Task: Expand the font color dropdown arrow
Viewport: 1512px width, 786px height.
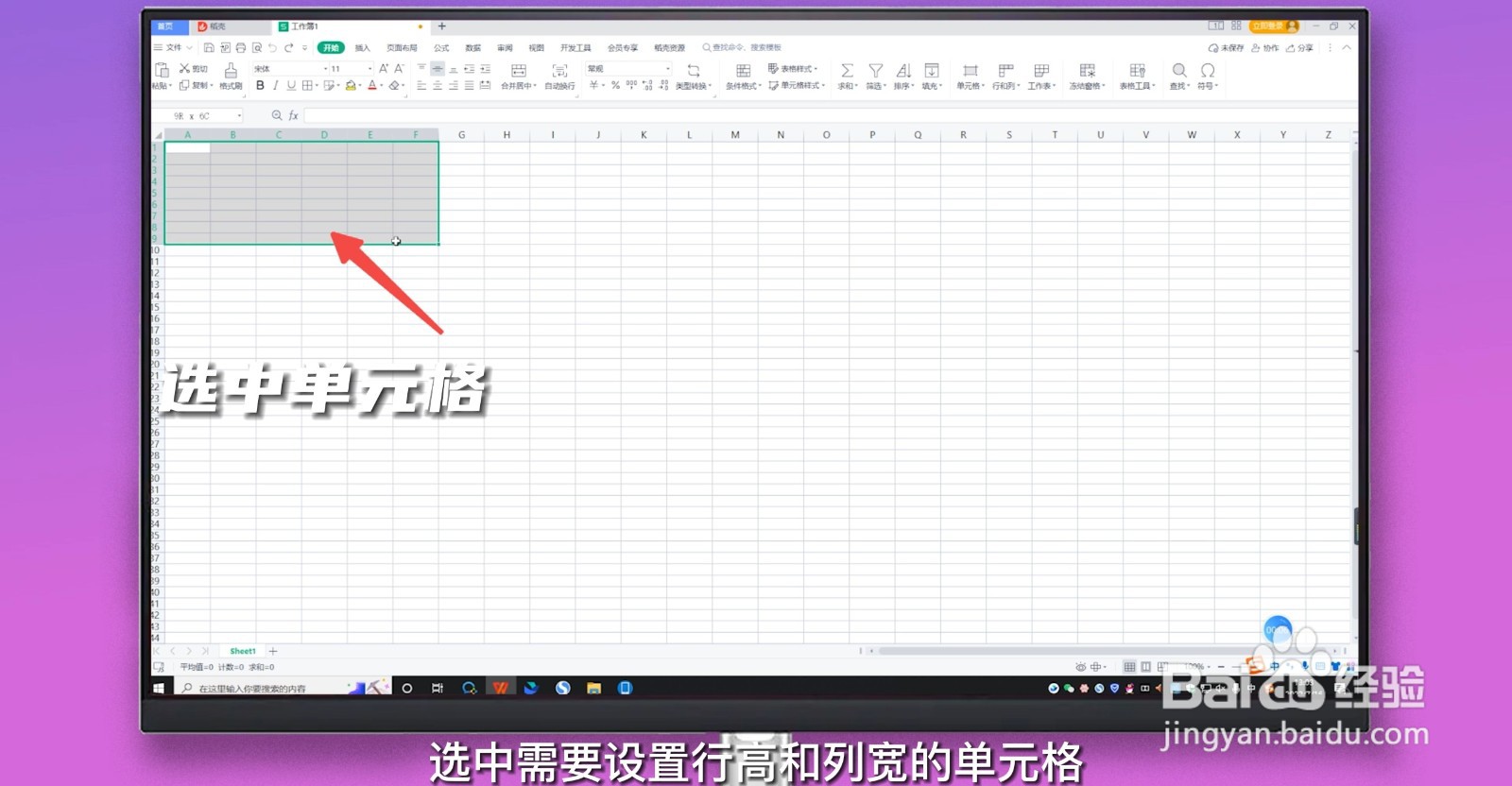Action: 382,86
